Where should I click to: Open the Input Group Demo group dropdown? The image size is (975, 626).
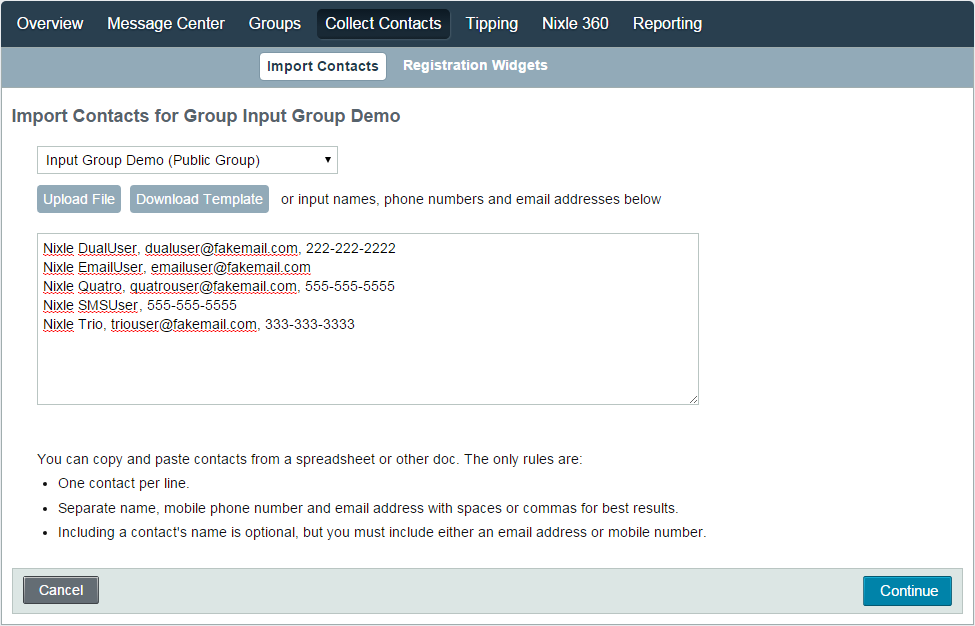[x=187, y=160]
